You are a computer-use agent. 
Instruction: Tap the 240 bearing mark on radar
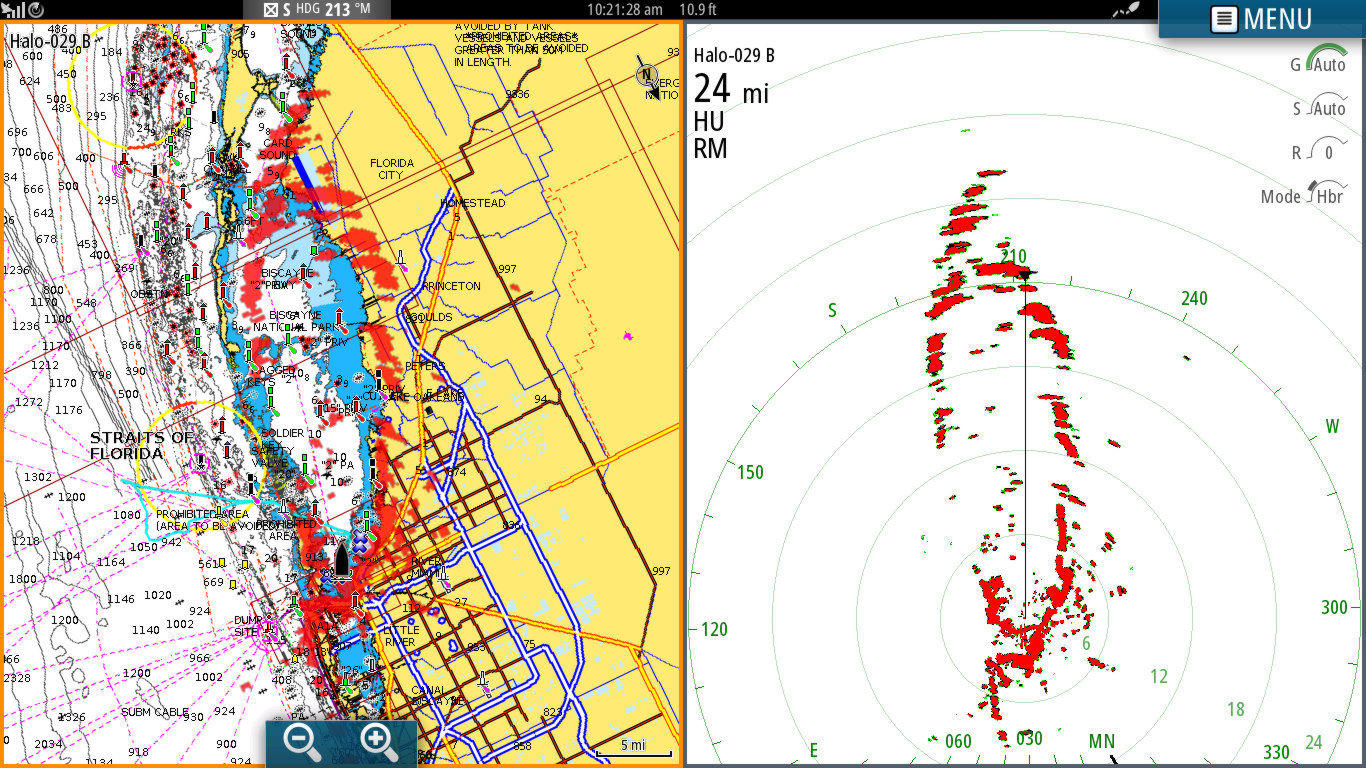click(x=1194, y=298)
